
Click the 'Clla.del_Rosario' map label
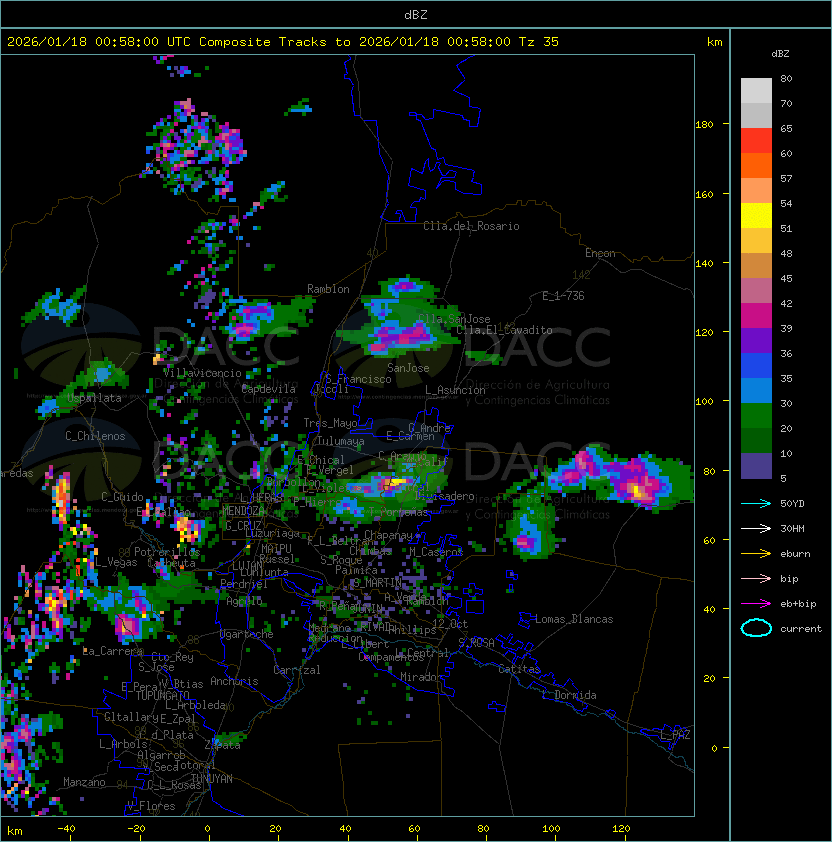(x=471, y=226)
